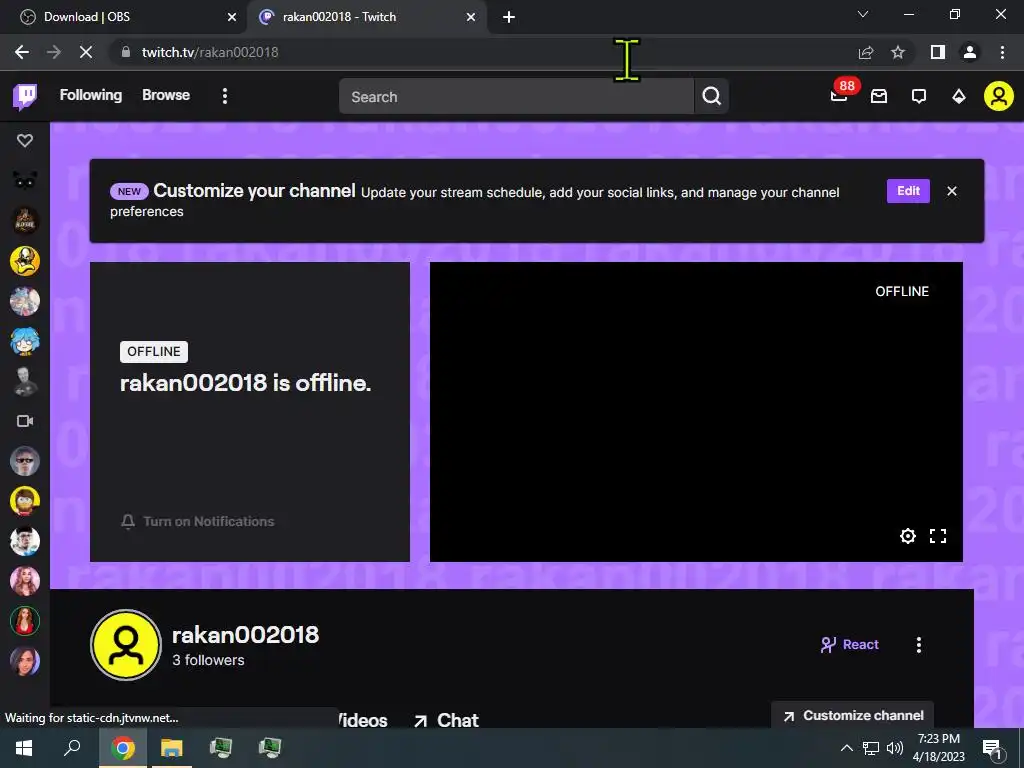Open a new browser tab

[x=509, y=18]
